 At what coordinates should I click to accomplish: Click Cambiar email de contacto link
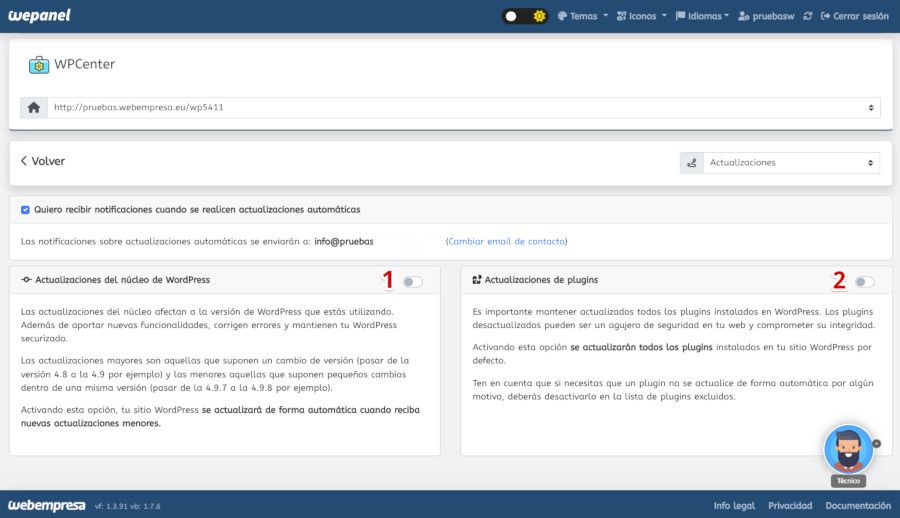506,241
